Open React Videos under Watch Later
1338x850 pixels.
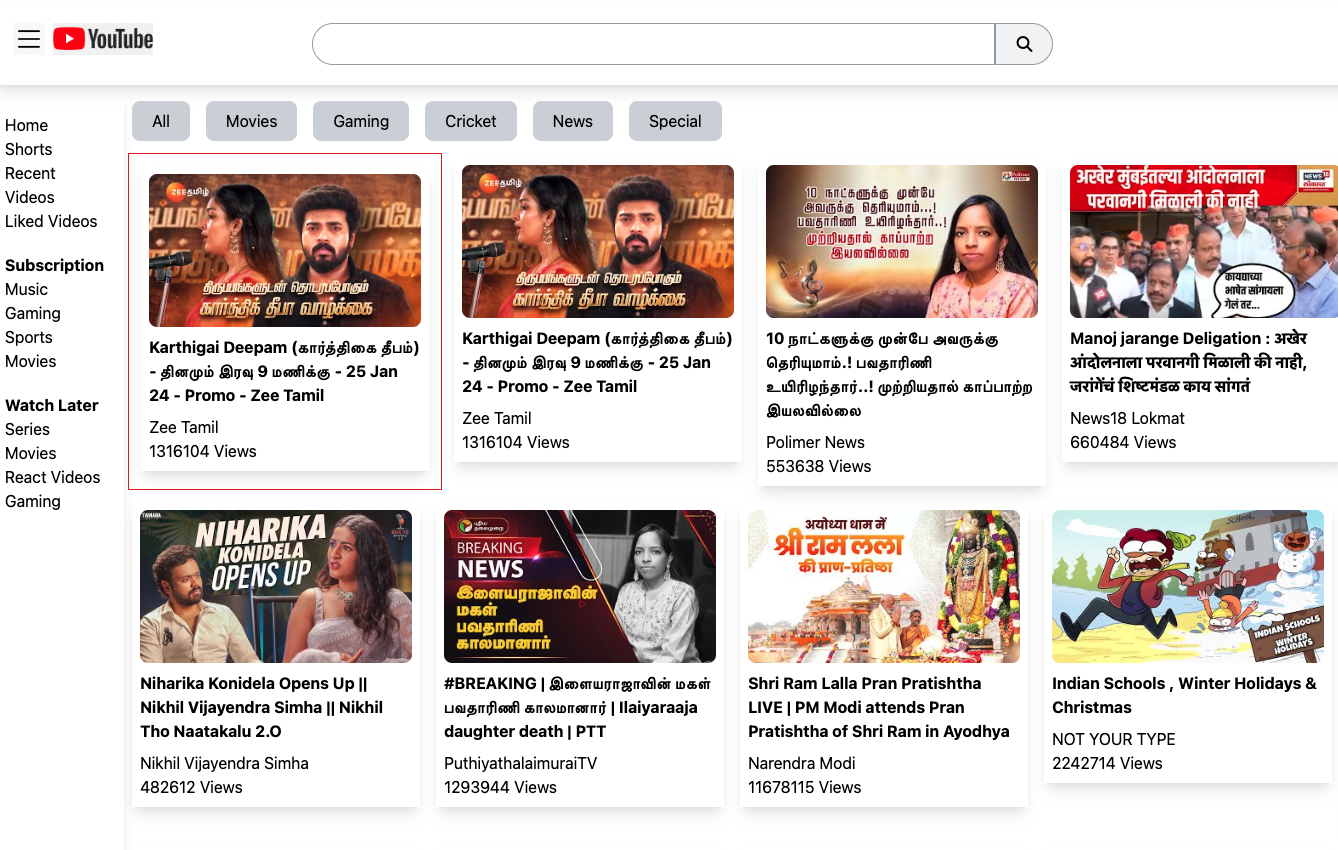pos(53,477)
